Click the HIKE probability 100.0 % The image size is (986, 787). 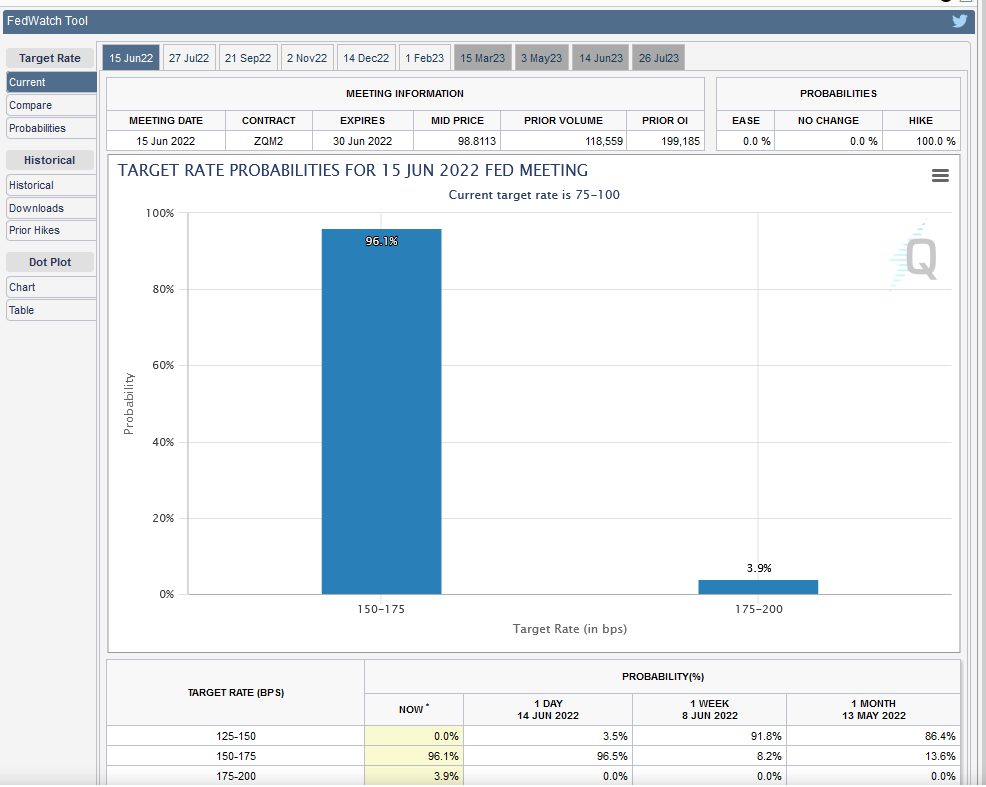936,141
